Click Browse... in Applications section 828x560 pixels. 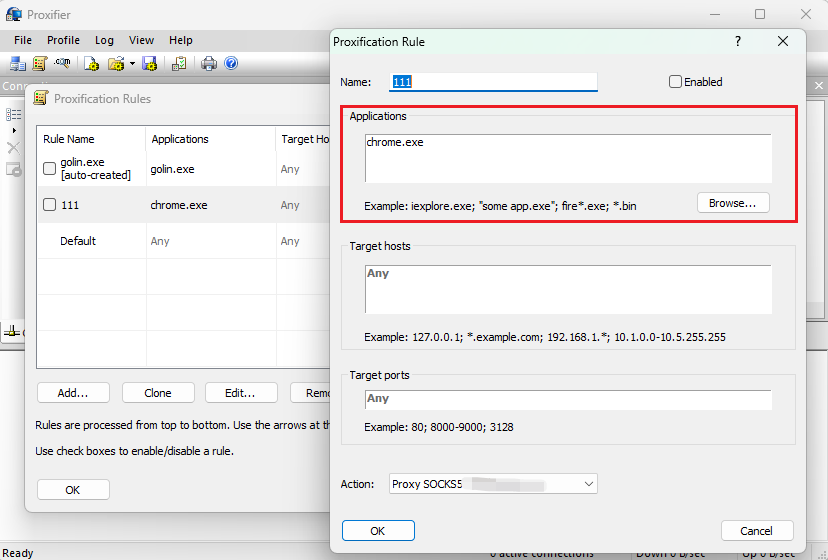[x=732, y=203]
